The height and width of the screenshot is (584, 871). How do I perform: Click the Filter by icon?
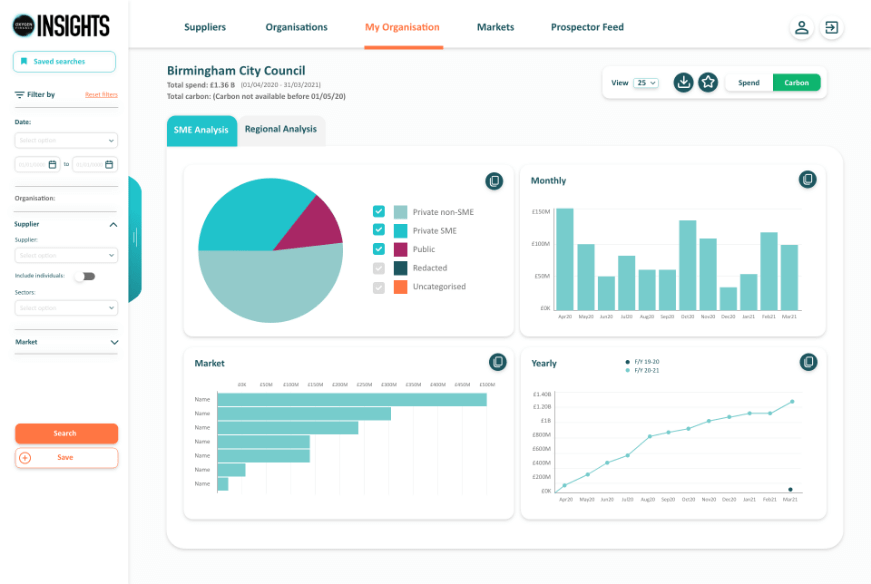tap(19, 94)
